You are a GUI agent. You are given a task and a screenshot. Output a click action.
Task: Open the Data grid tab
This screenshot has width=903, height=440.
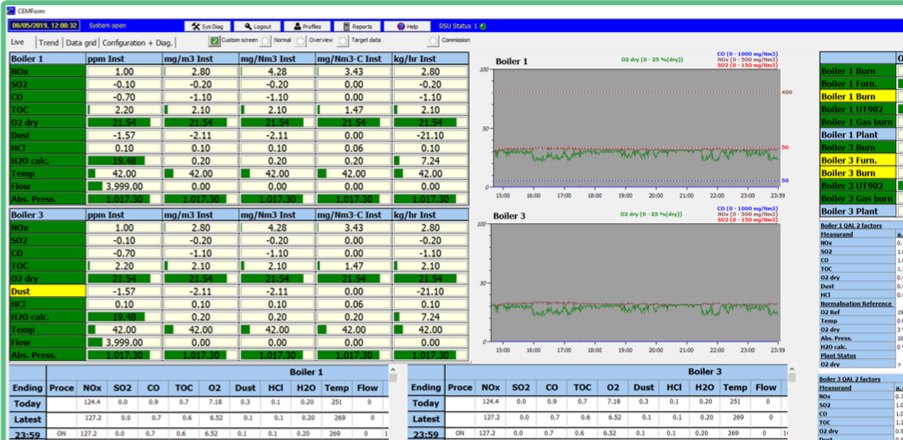click(81, 43)
